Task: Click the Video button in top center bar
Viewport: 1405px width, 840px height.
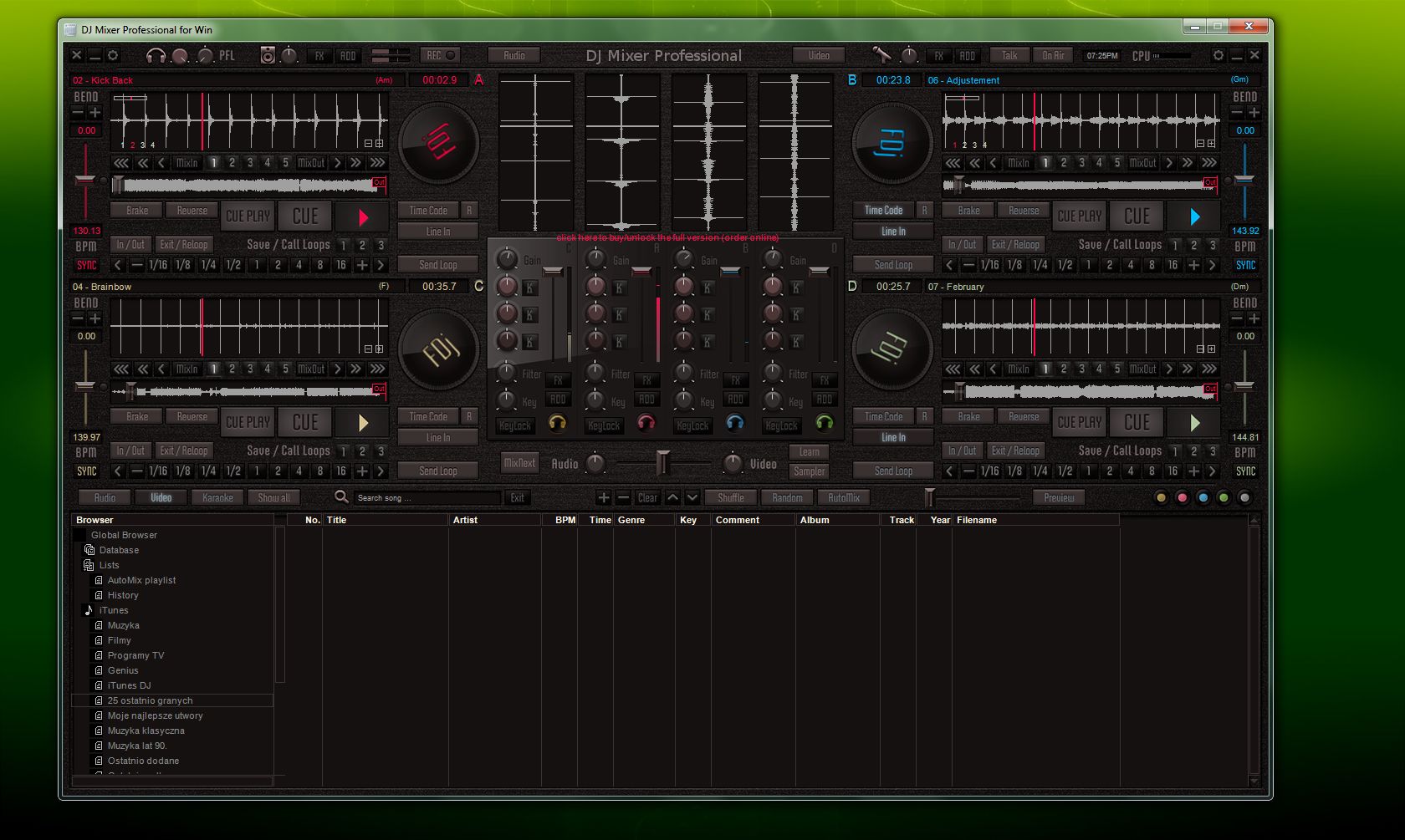Action: pos(819,56)
